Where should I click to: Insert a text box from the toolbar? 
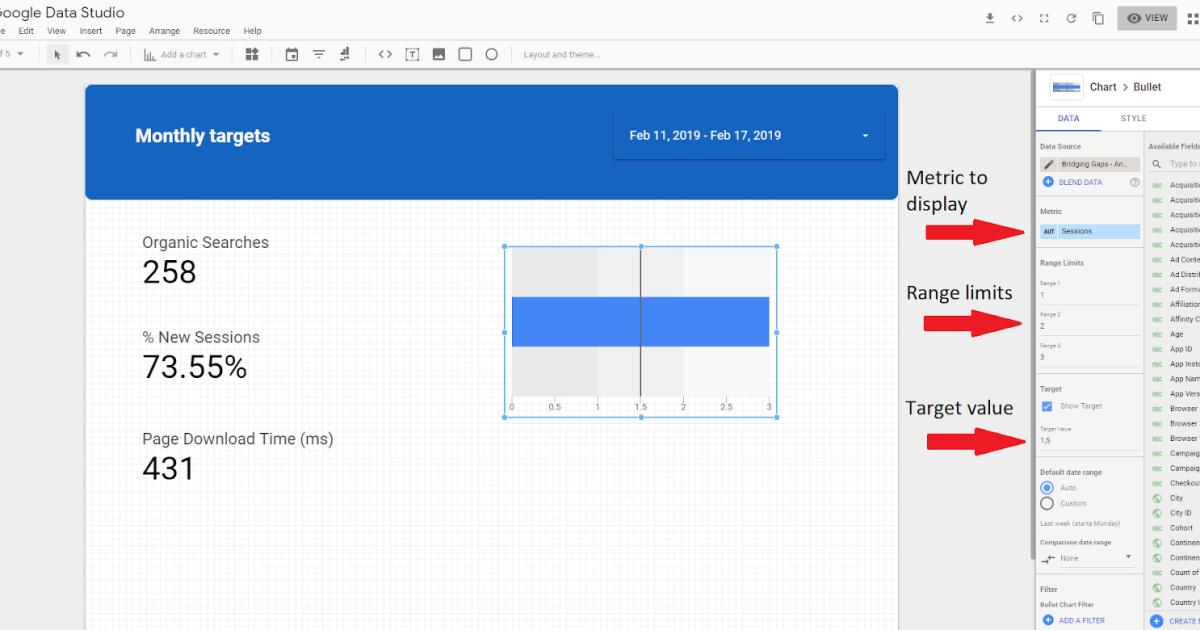[x=412, y=54]
